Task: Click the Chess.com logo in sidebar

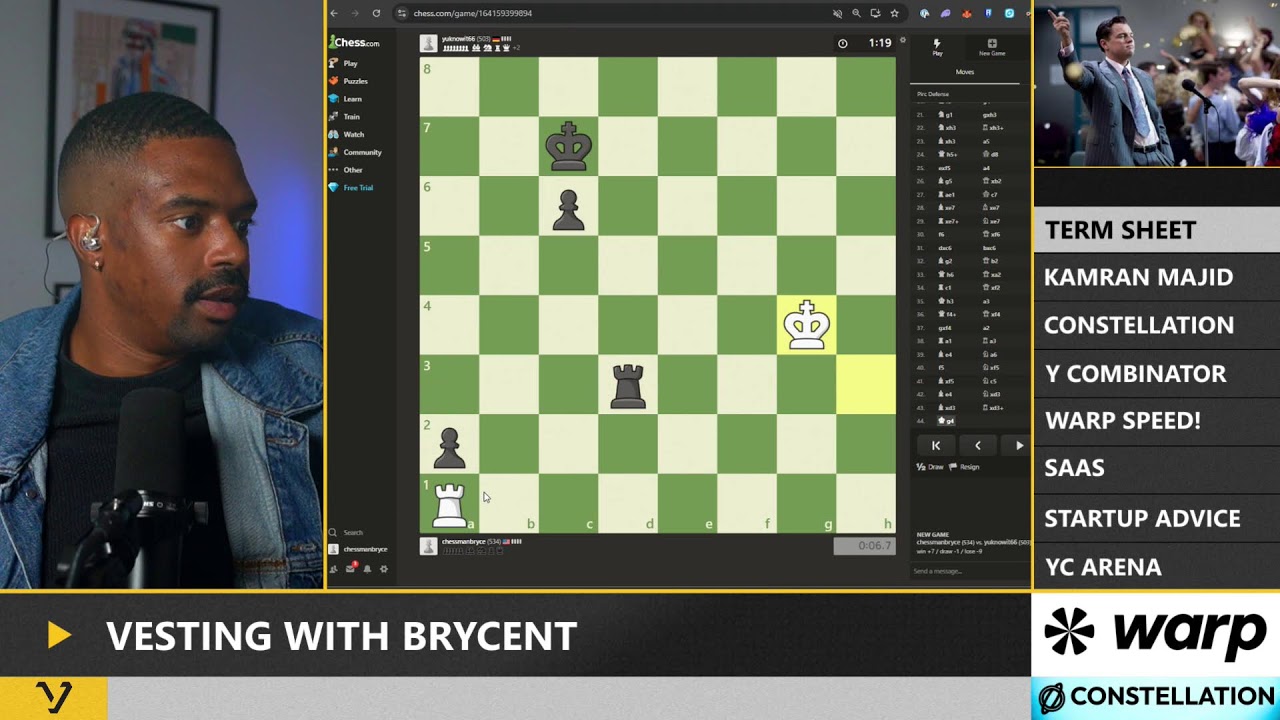Action: pos(354,42)
